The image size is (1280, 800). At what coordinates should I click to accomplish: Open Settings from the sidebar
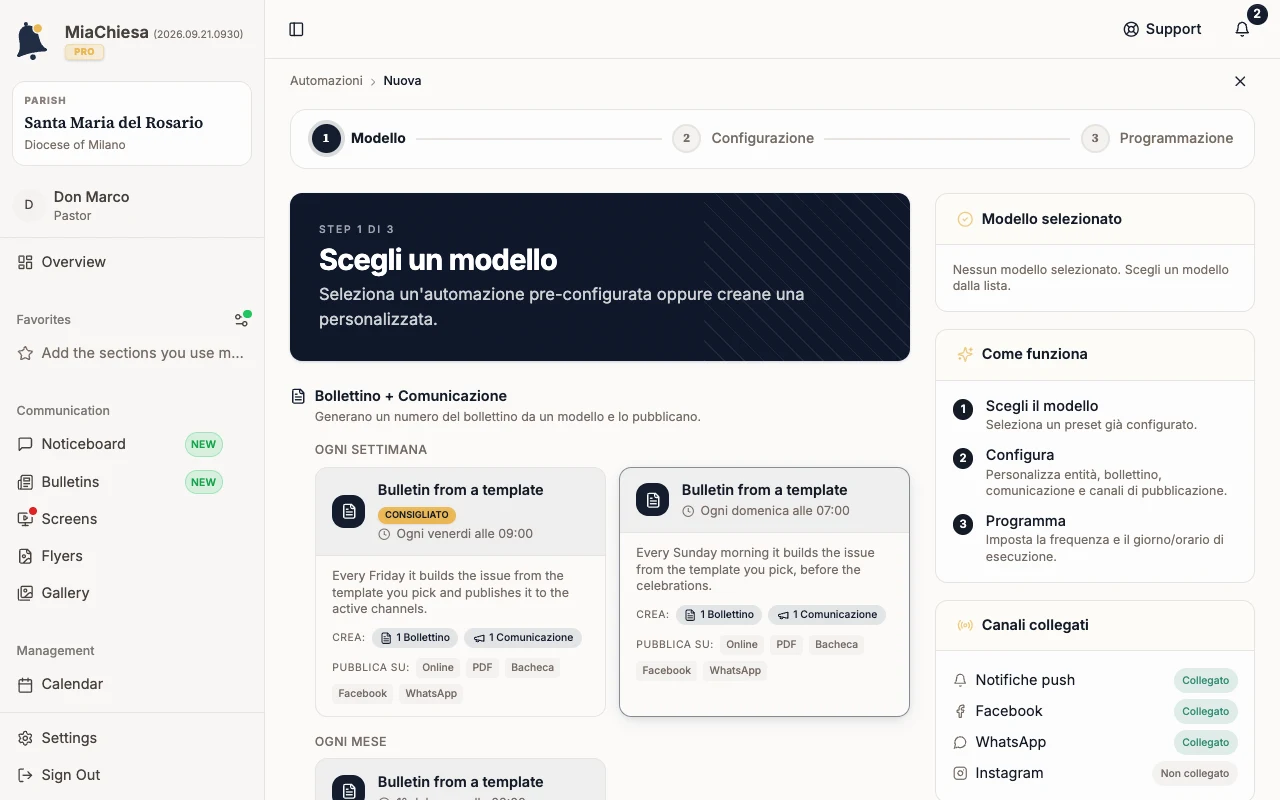pos(132,738)
